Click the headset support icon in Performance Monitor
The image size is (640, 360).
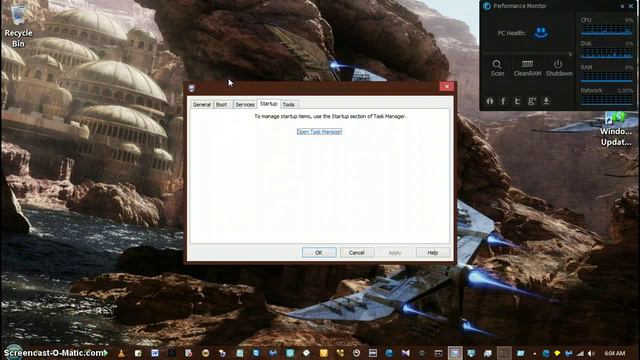[x=489, y=101]
